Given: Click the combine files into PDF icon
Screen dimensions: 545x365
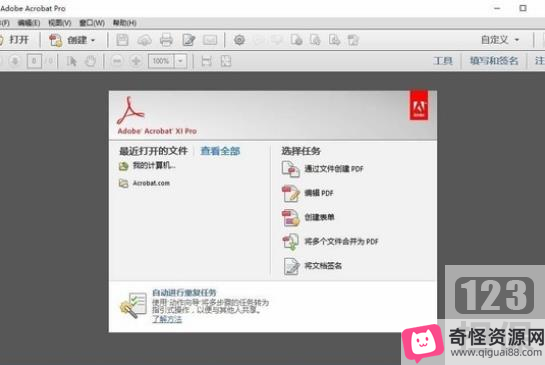Looking at the screenshot, I should pos(291,242).
